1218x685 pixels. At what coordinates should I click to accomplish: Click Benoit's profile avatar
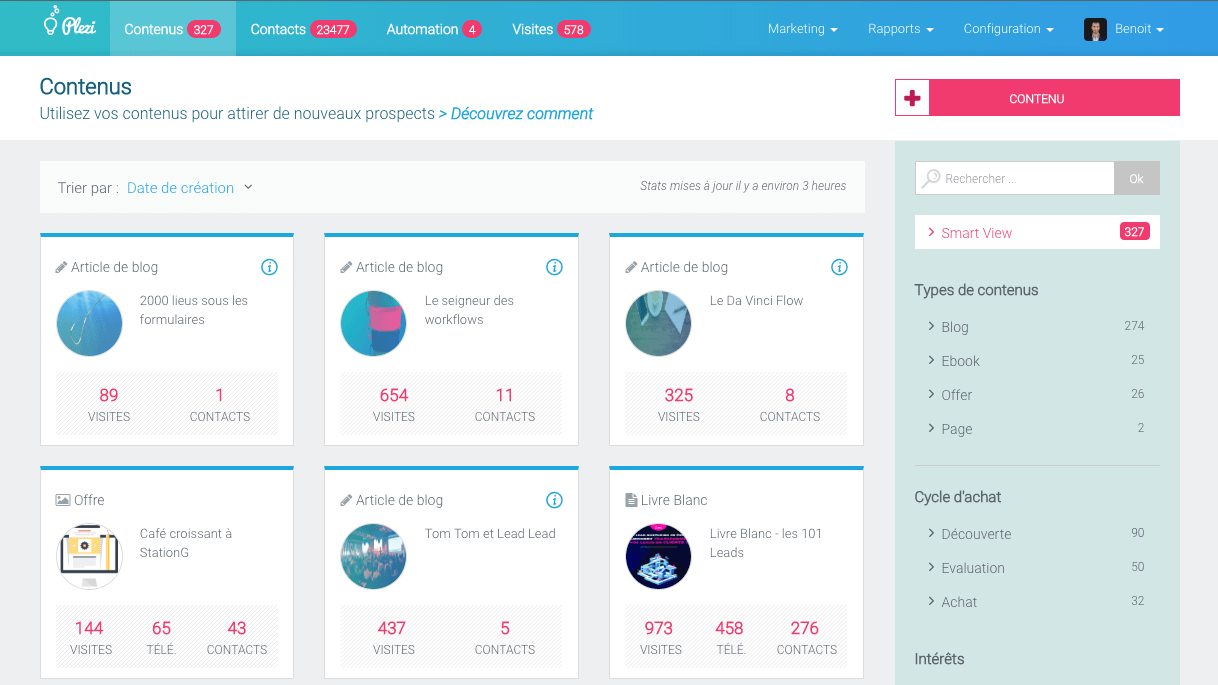coord(1095,29)
